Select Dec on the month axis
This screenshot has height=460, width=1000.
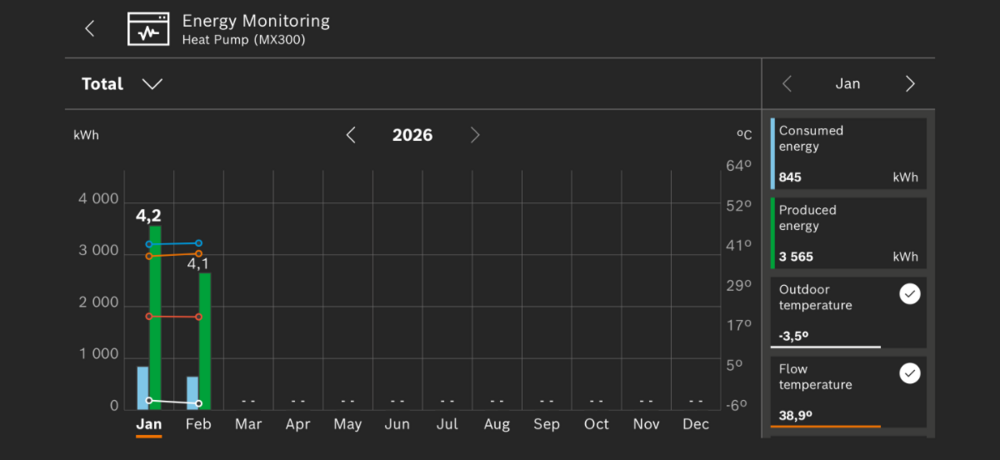coord(696,424)
